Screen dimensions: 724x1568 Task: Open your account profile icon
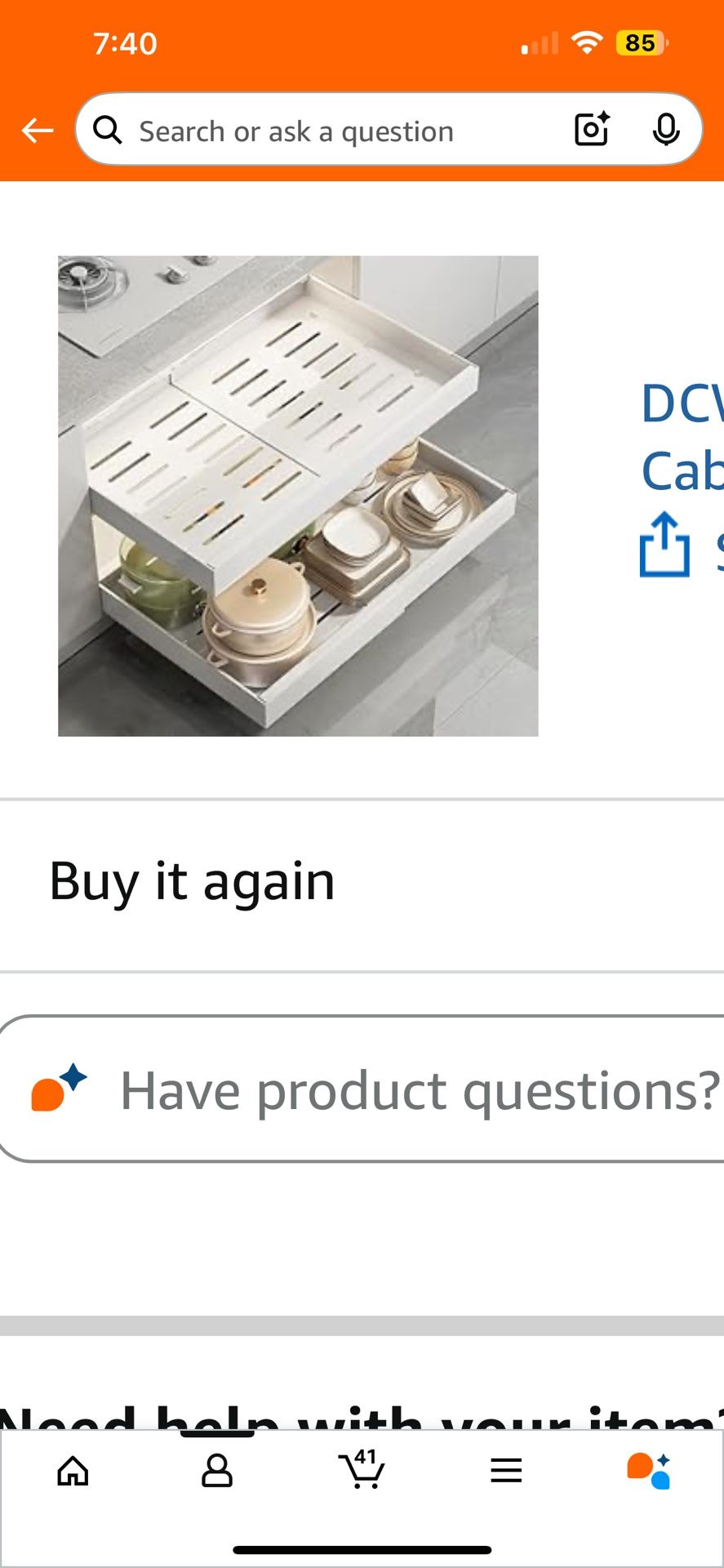pyautogui.click(x=216, y=1470)
